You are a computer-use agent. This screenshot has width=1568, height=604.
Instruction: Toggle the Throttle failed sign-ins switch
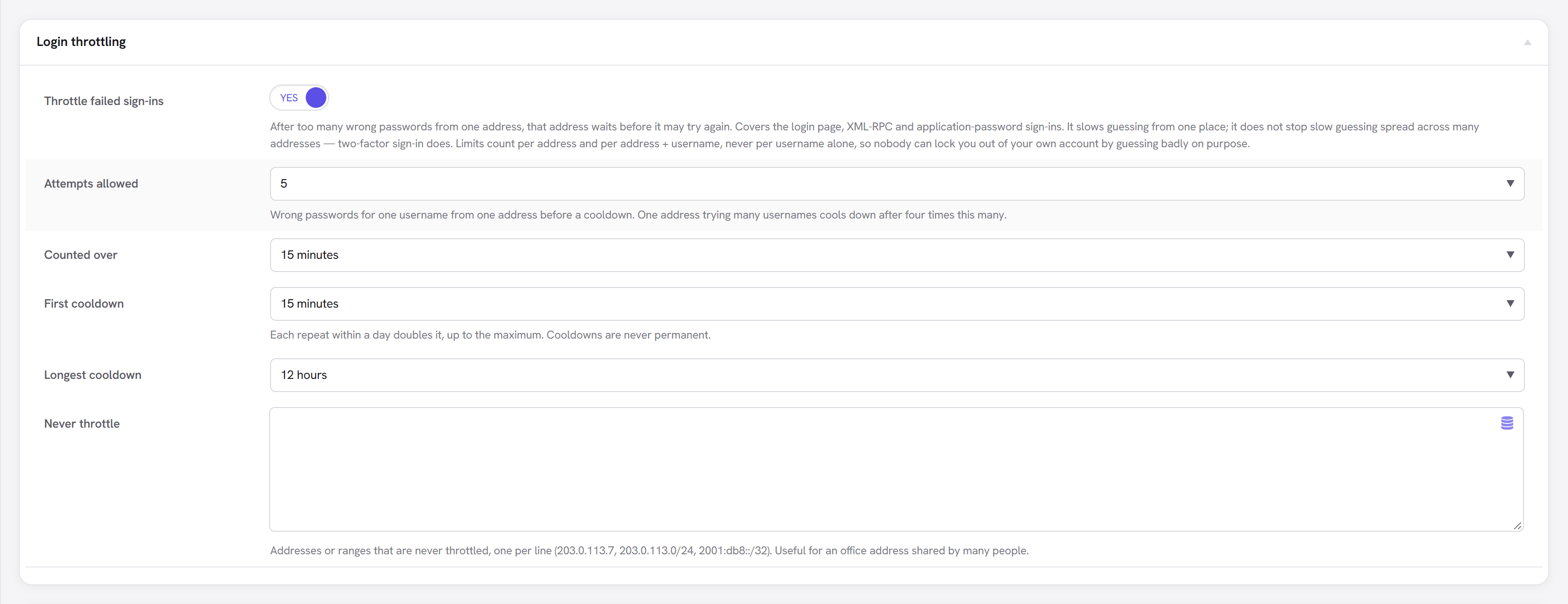299,98
